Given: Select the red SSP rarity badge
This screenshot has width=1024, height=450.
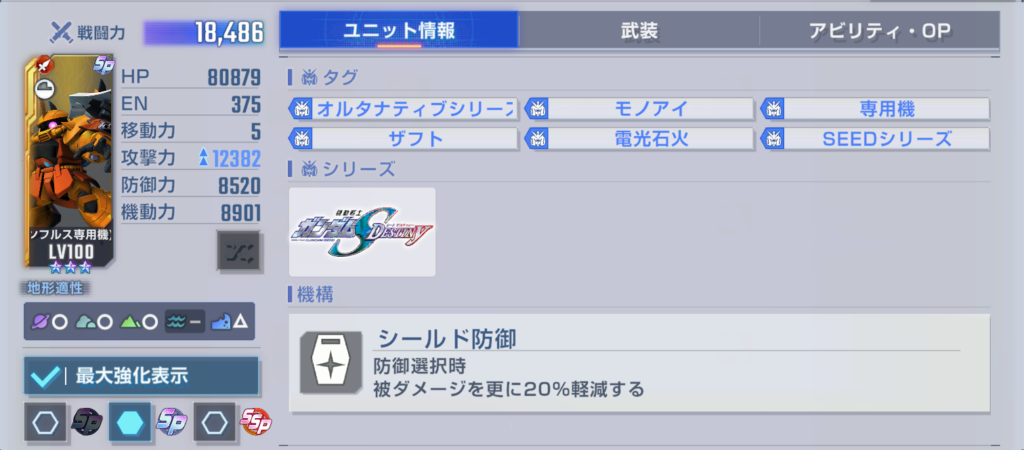Looking at the screenshot, I should point(256,423).
